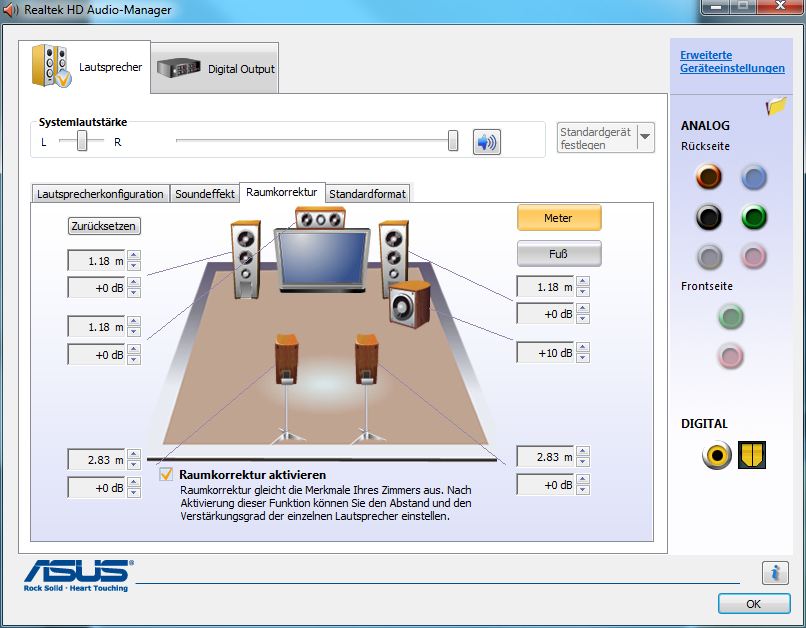The image size is (806, 628).
Task: Click the ASUS logo
Action: tap(78, 575)
